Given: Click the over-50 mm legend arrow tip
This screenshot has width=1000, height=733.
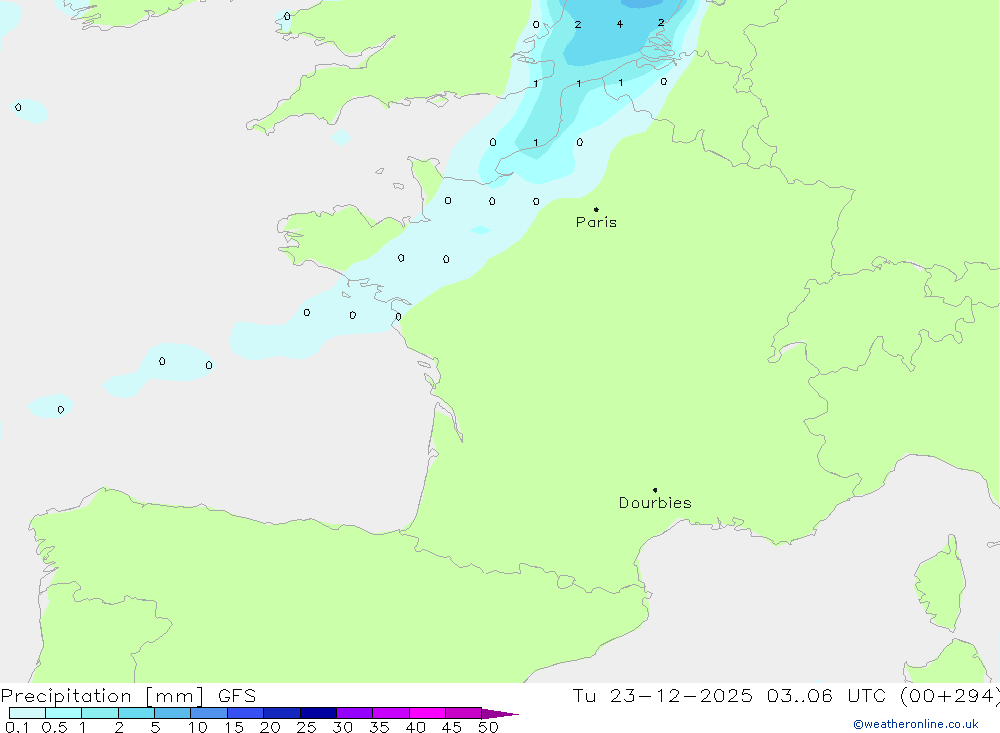Looking at the screenshot, I should pyautogui.click(x=501, y=713).
